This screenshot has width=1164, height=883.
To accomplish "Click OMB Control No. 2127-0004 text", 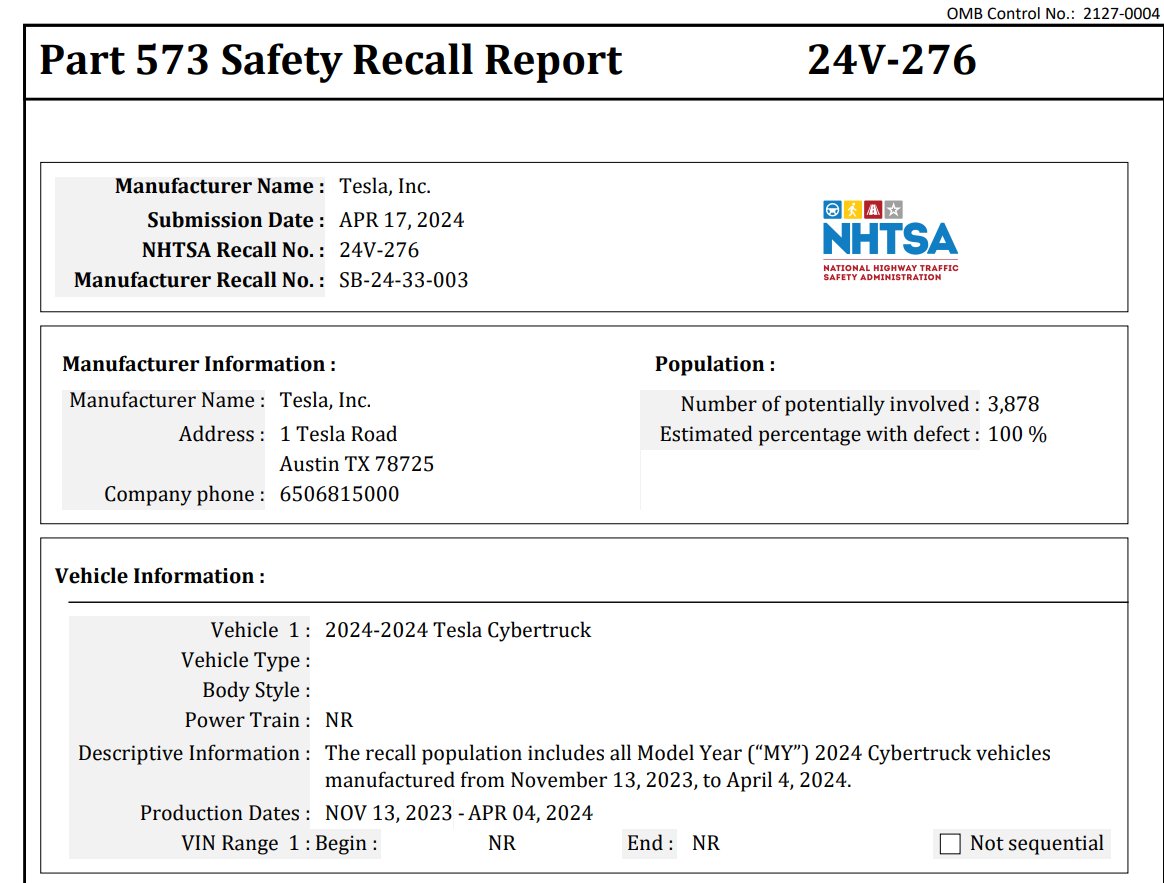I will coord(1053,13).
